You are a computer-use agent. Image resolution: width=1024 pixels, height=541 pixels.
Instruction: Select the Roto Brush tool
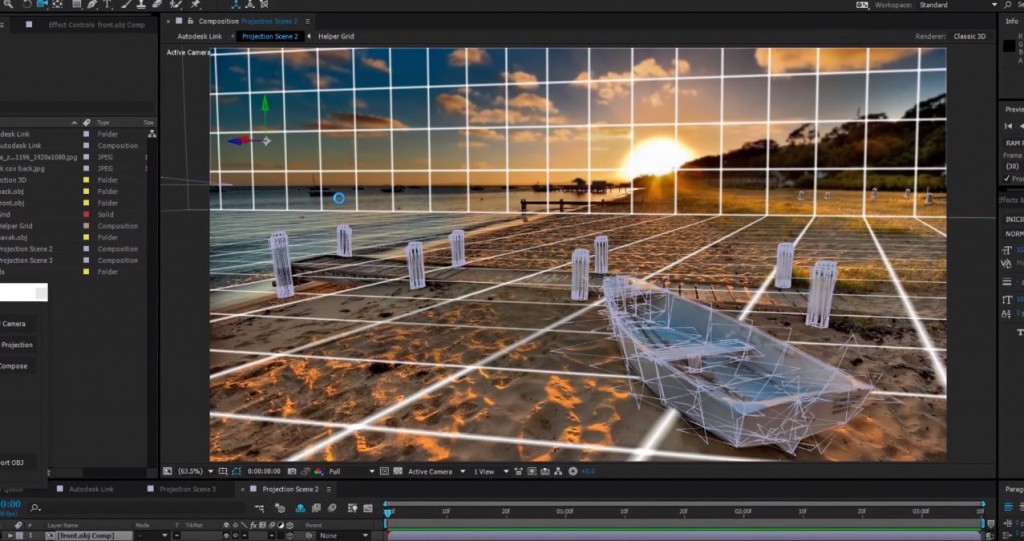click(176, 4)
